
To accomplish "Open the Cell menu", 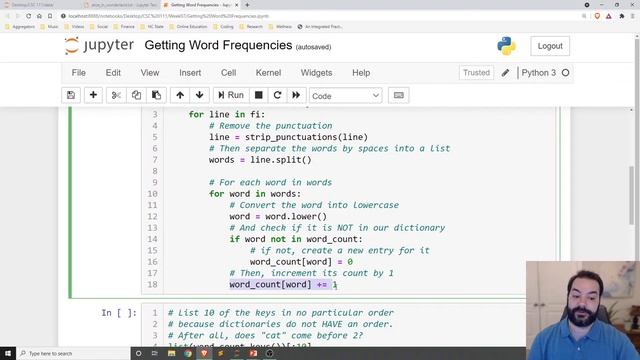I will pyautogui.click(x=229, y=73).
